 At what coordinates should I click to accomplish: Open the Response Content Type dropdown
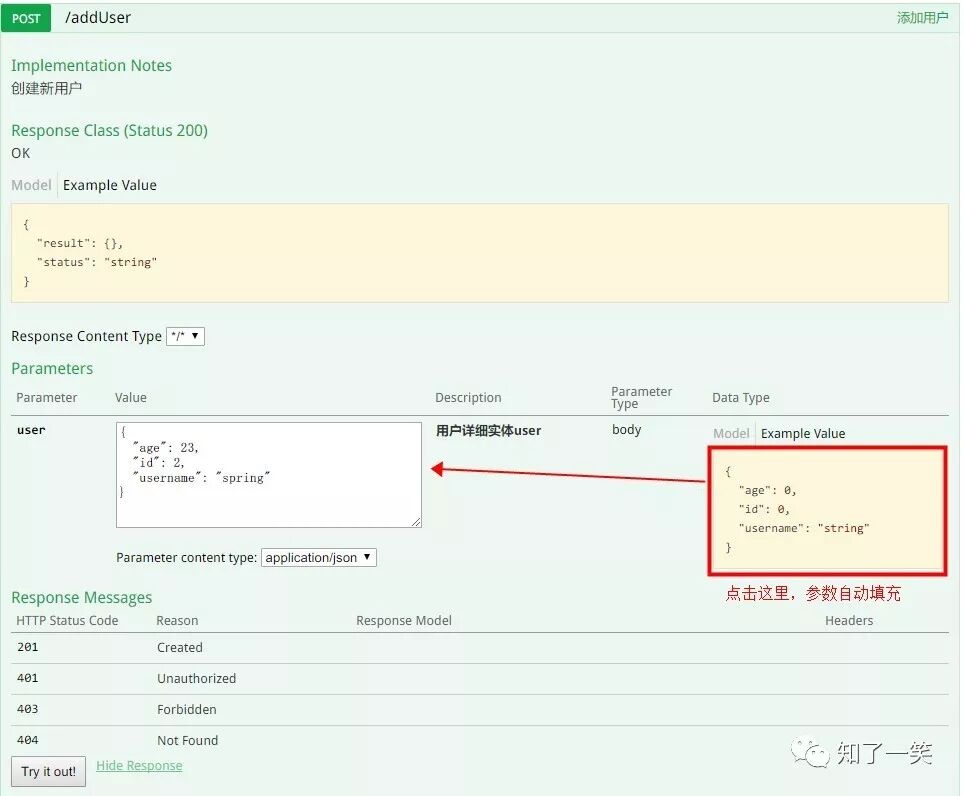click(185, 336)
